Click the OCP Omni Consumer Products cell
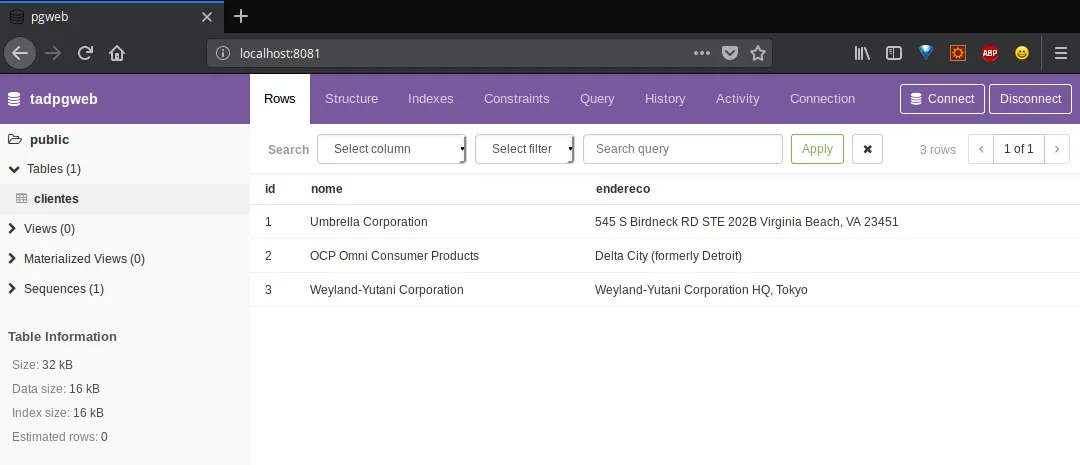The image size is (1080, 465). pyautogui.click(x=394, y=256)
